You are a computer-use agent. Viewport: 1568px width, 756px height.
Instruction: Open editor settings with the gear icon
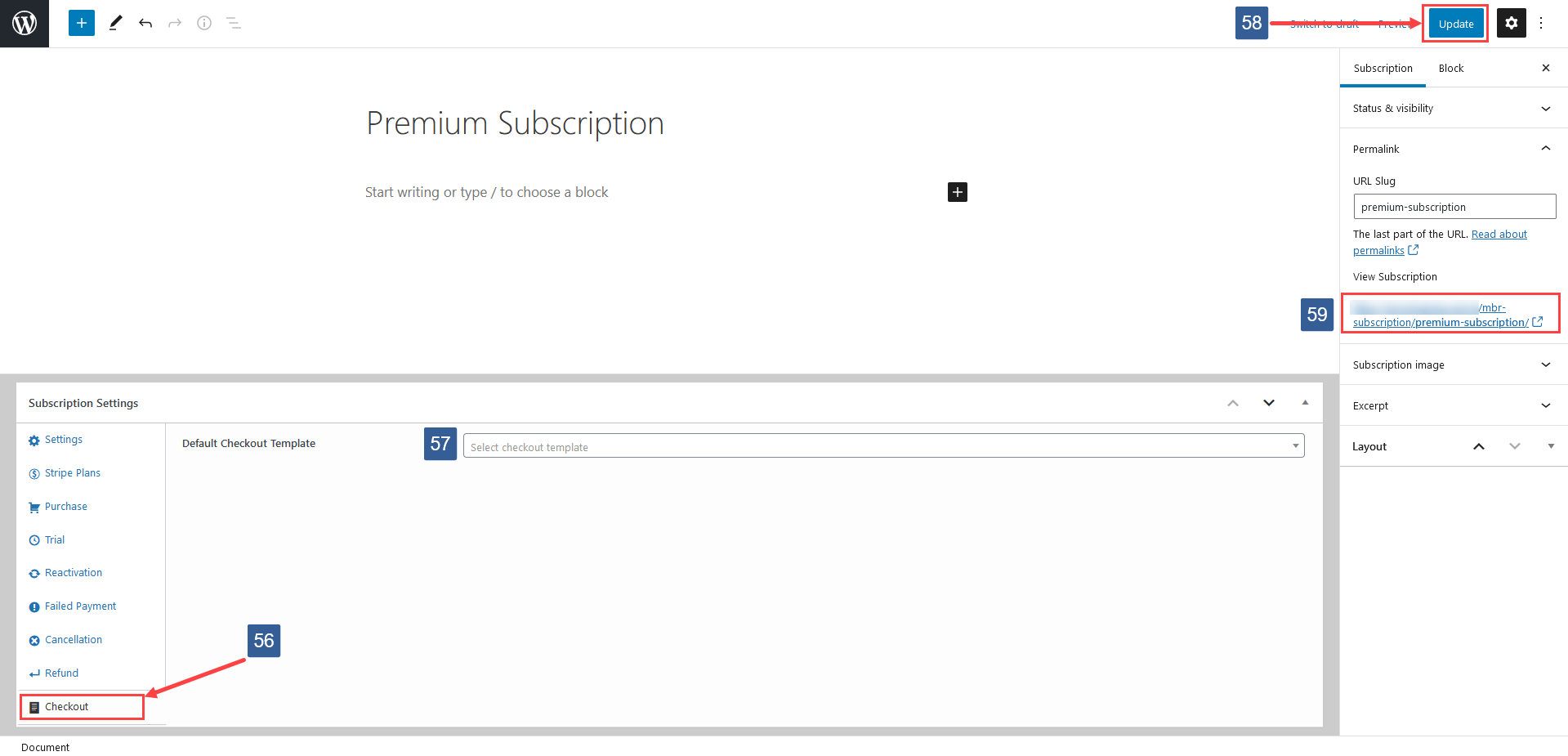(1511, 23)
